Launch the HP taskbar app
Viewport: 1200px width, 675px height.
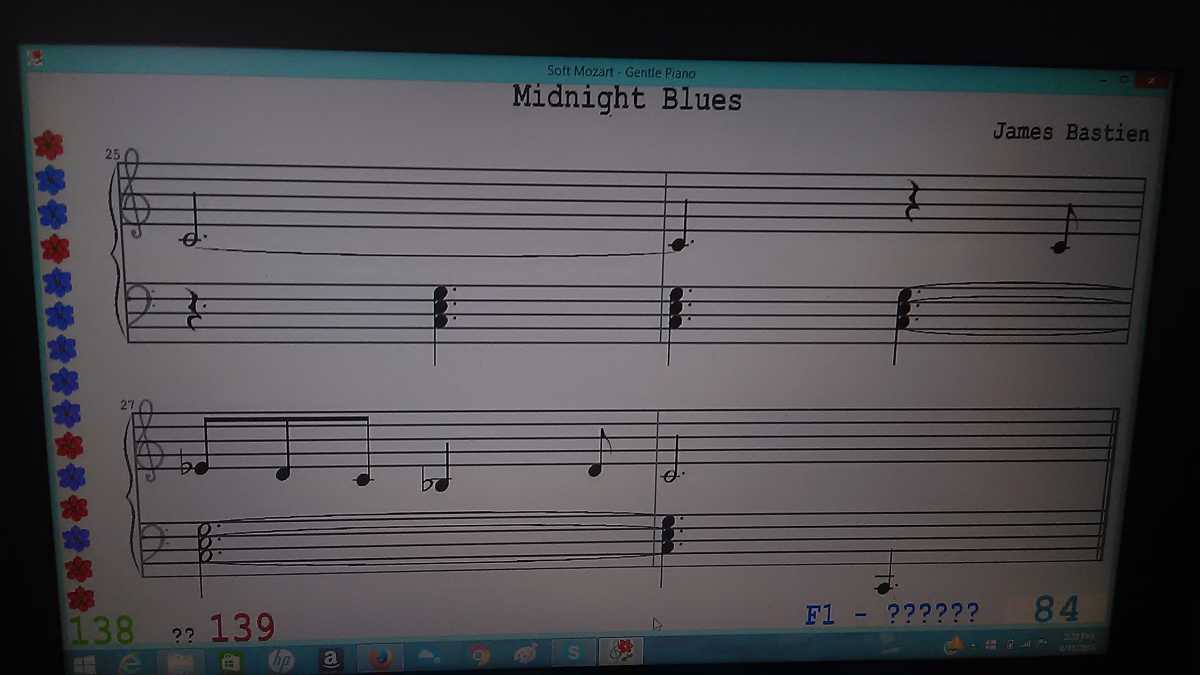coord(281,660)
